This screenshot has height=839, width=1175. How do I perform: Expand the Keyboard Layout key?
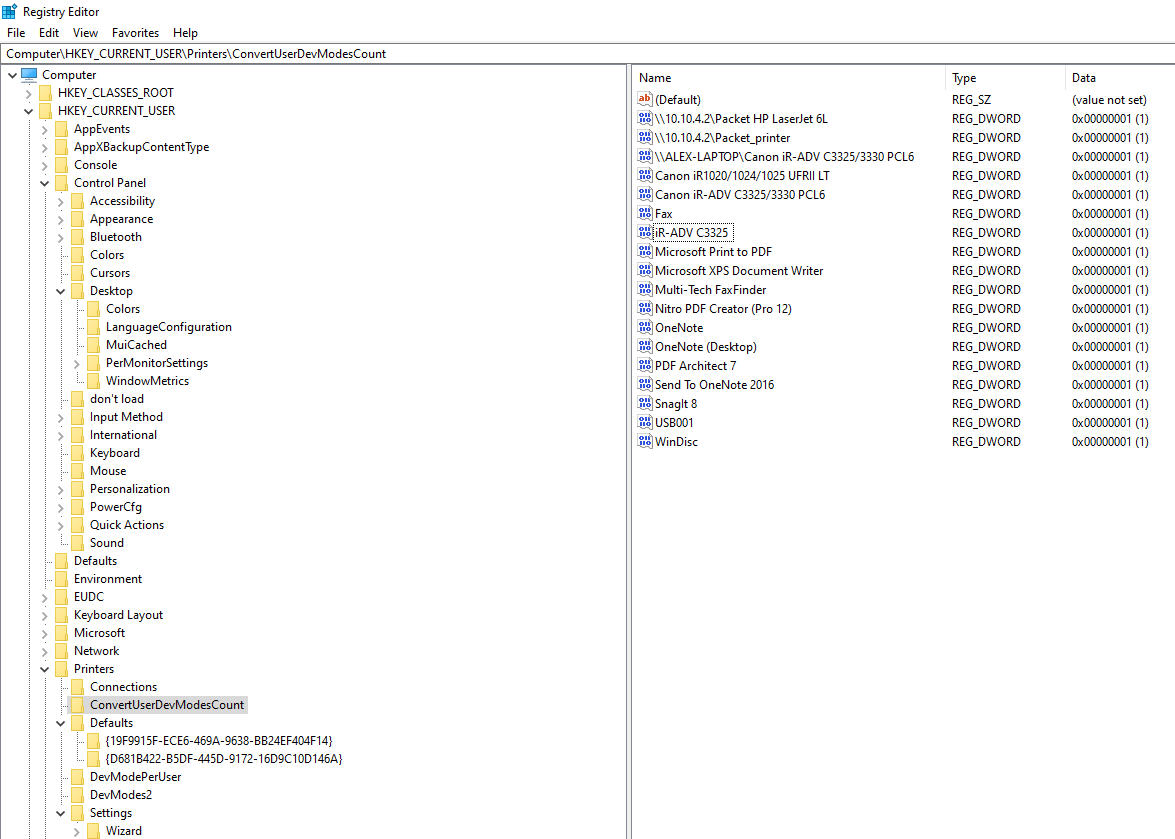(x=44, y=616)
